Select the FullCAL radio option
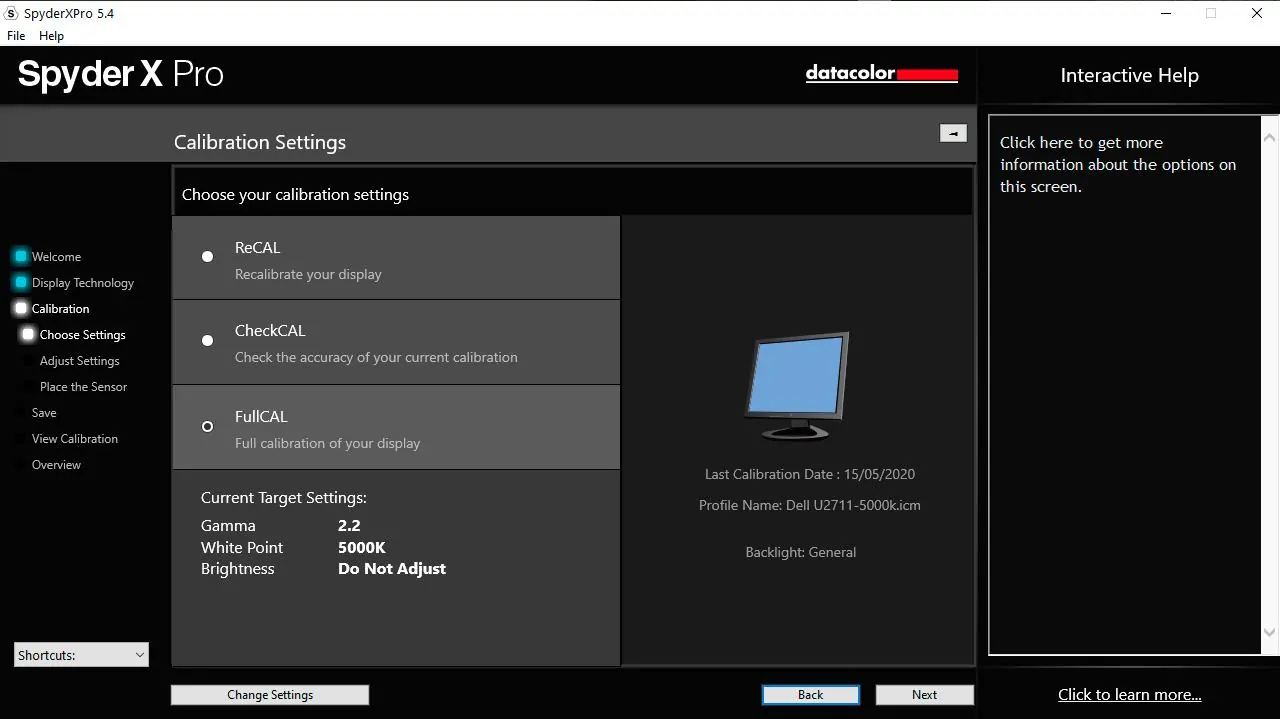 (207, 426)
